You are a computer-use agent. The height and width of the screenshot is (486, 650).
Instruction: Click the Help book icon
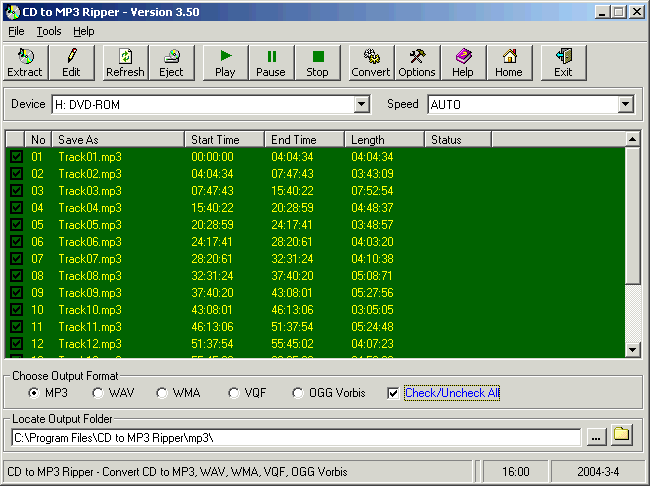pos(463,63)
